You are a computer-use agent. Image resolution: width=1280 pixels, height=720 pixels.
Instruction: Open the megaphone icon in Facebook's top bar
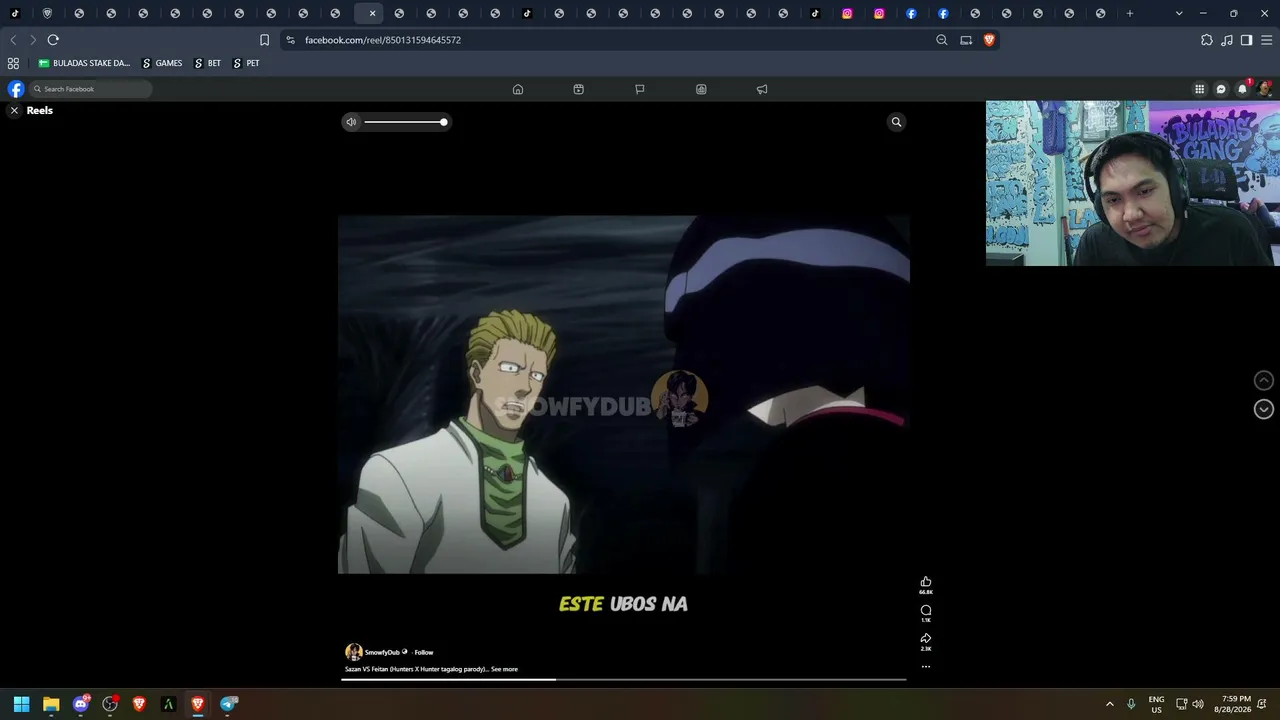[x=762, y=89]
